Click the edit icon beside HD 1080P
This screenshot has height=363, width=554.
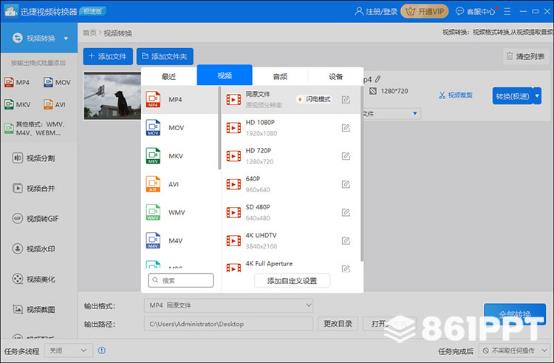point(346,128)
